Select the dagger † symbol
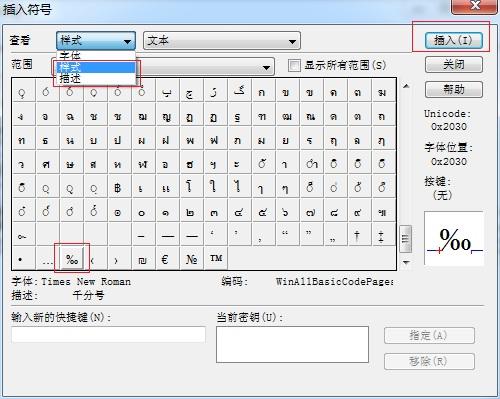The width and height of the screenshot is (500, 399). [357, 236]
